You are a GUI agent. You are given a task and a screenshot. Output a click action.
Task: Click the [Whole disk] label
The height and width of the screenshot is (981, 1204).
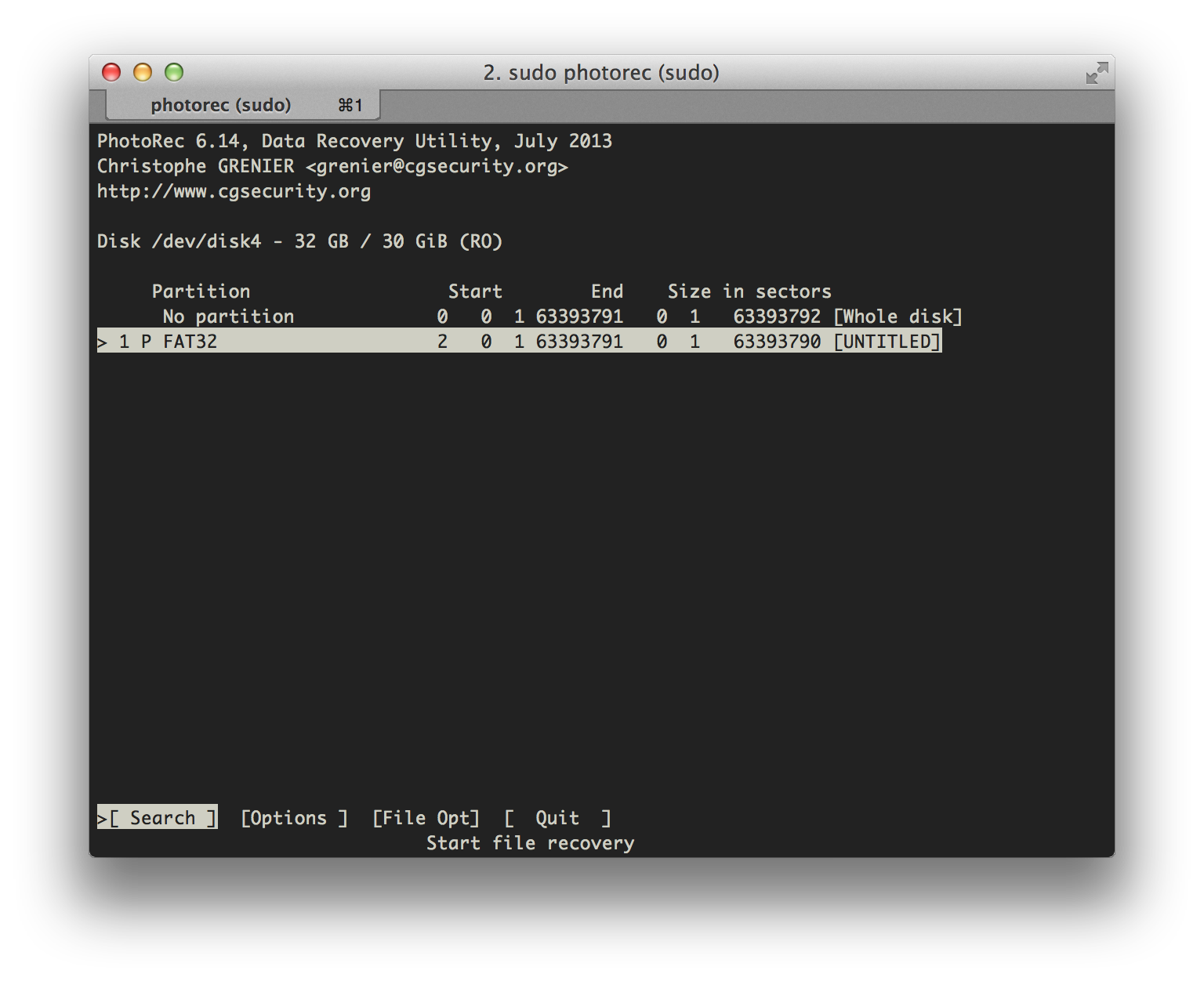click(x=898, y=317)
